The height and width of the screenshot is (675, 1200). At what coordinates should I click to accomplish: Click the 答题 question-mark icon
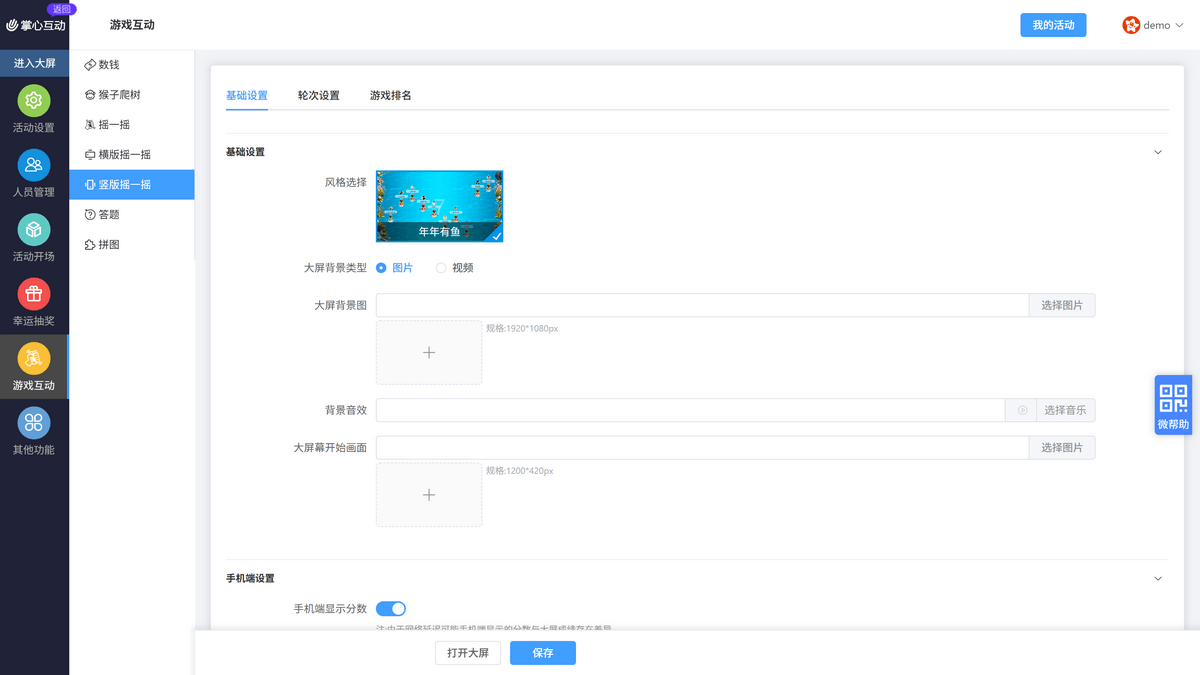[x=91, y=214]
